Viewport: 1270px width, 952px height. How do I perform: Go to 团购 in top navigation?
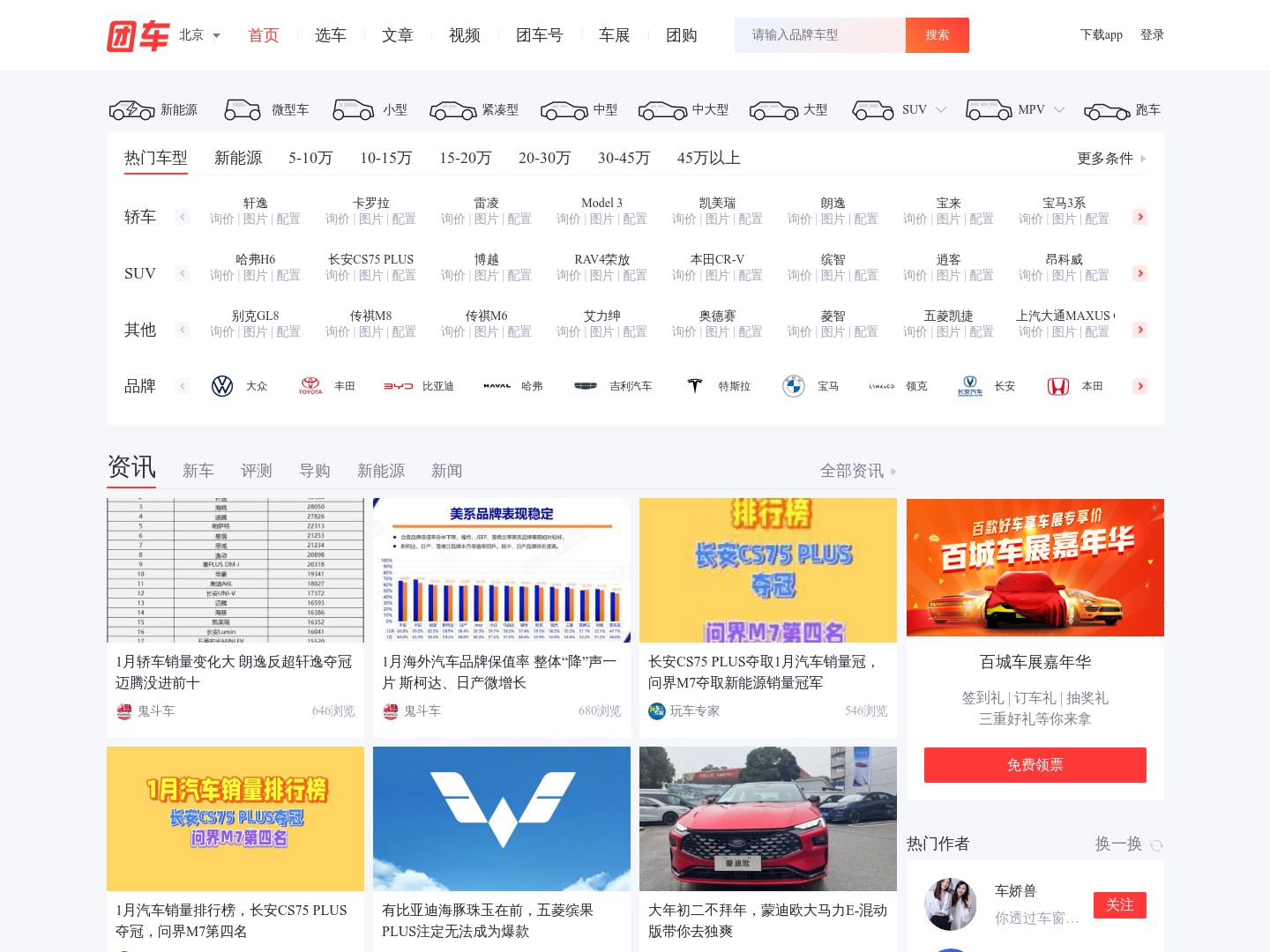(x=682, y=35)
